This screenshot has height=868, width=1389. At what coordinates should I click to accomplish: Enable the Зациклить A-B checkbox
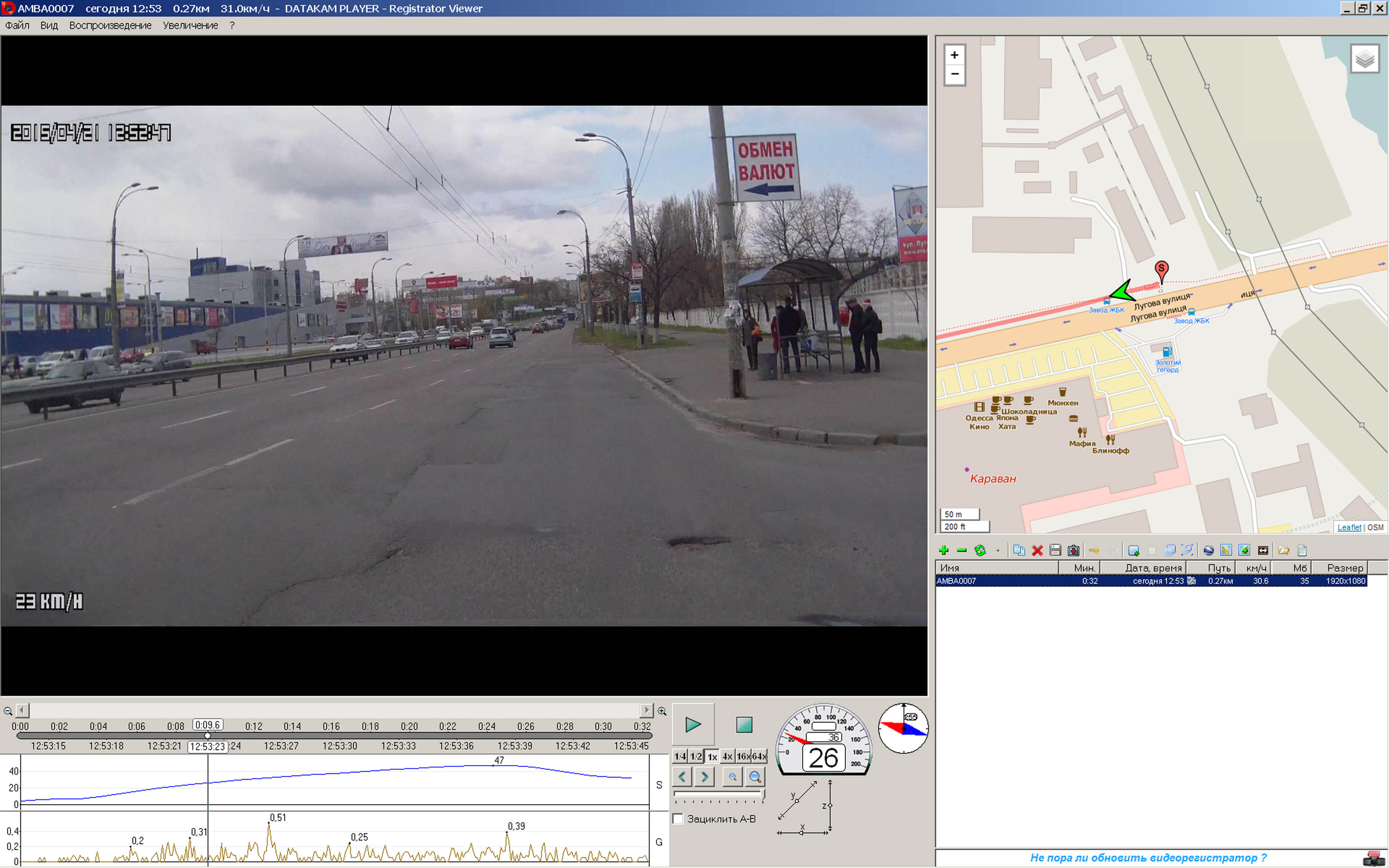[x=678, y=819]
